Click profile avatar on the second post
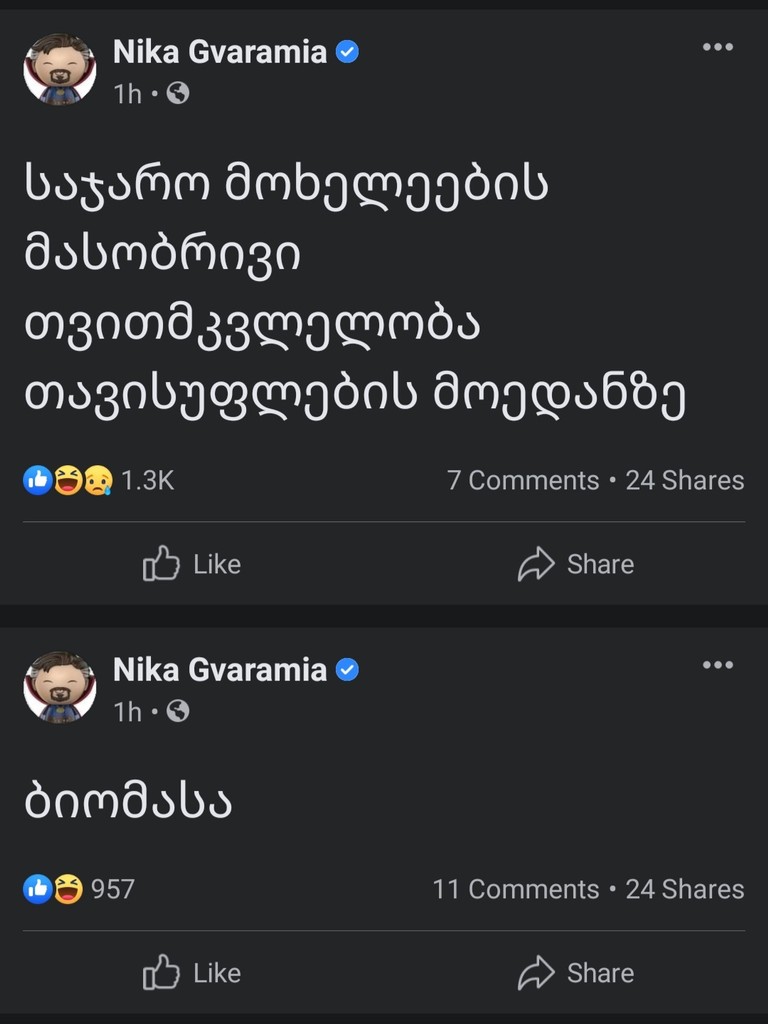 (60, 686)
